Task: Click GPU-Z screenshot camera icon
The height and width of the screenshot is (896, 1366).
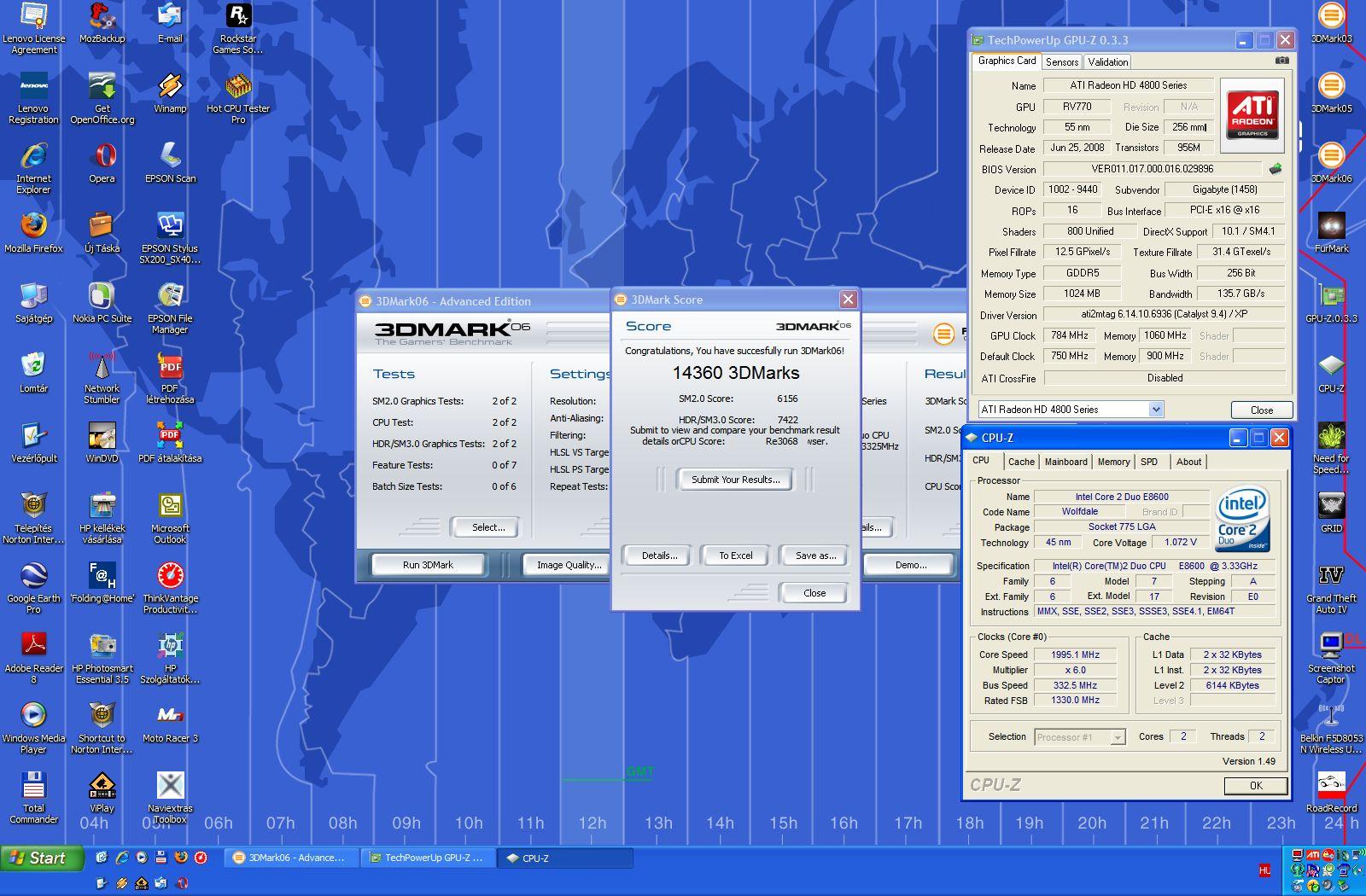Action: tap(1281, 61)
